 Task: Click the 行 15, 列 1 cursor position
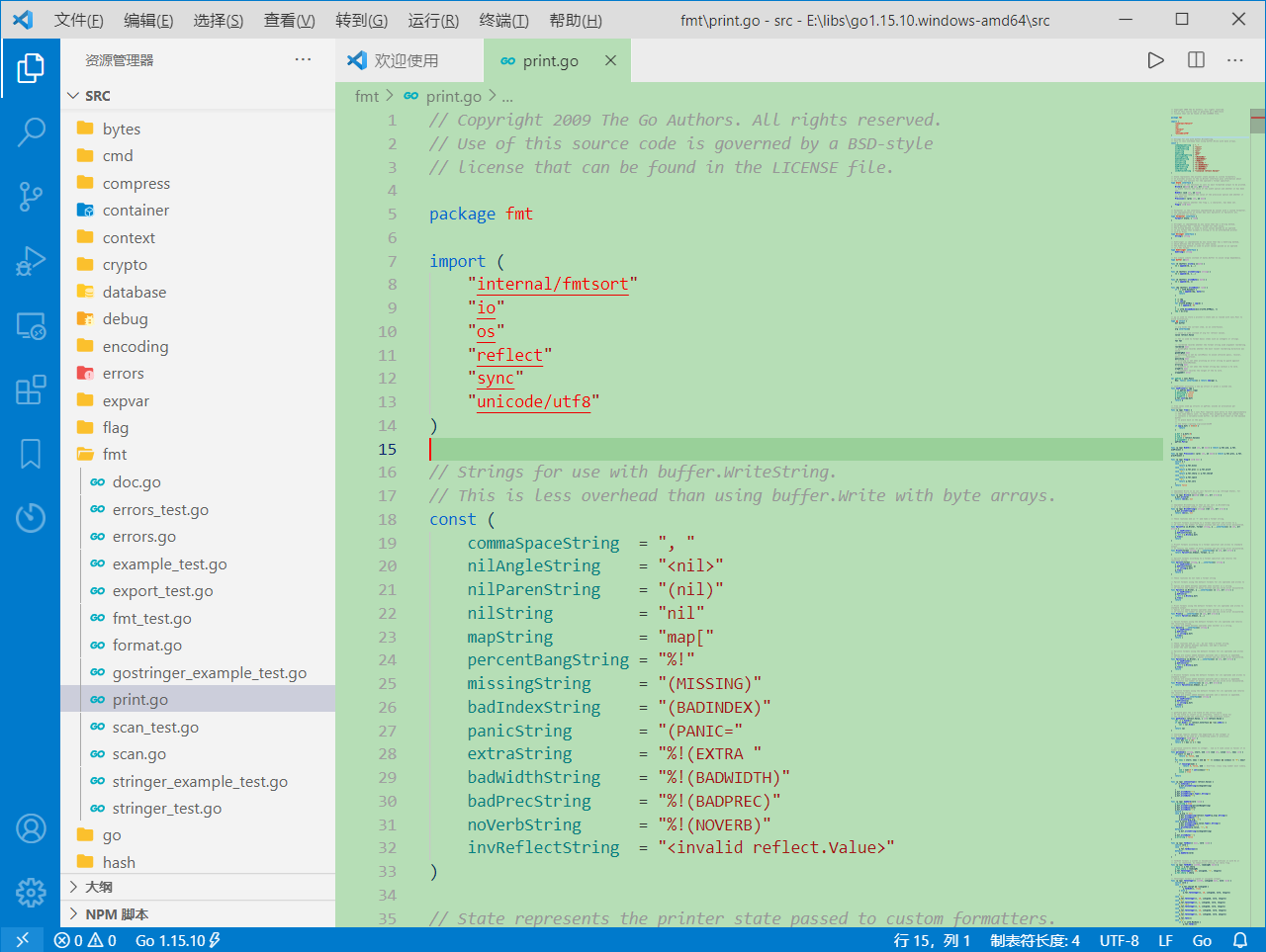pyautogui.click(x=932, y=940)
